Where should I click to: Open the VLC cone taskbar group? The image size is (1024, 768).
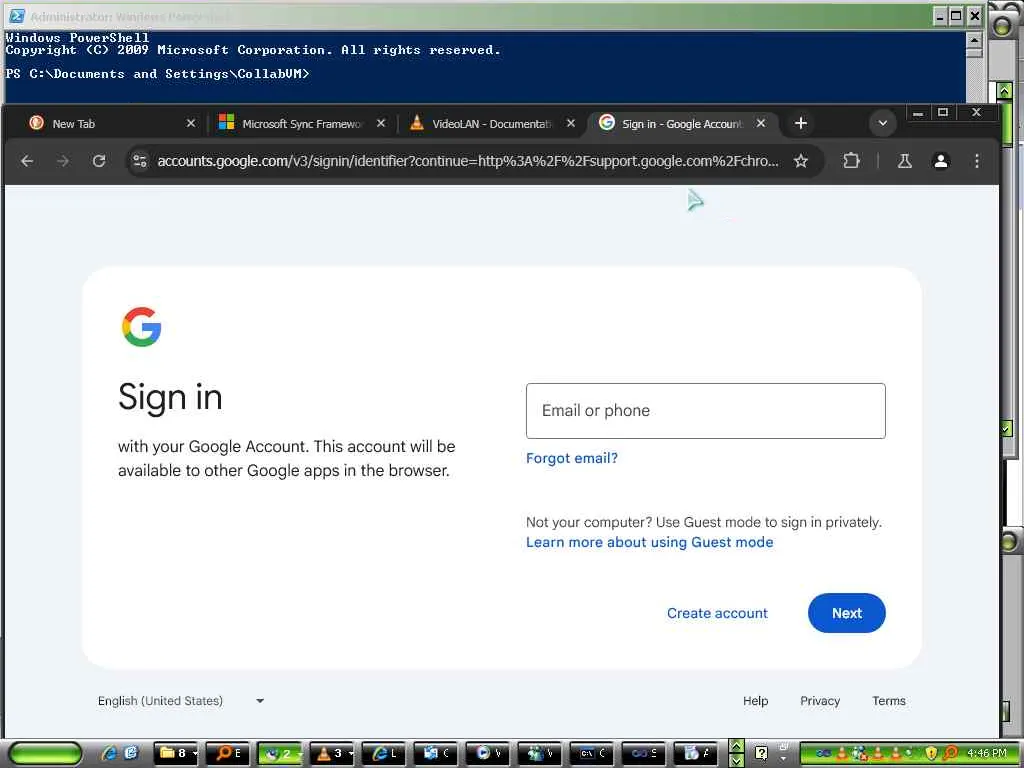point(332,754)
